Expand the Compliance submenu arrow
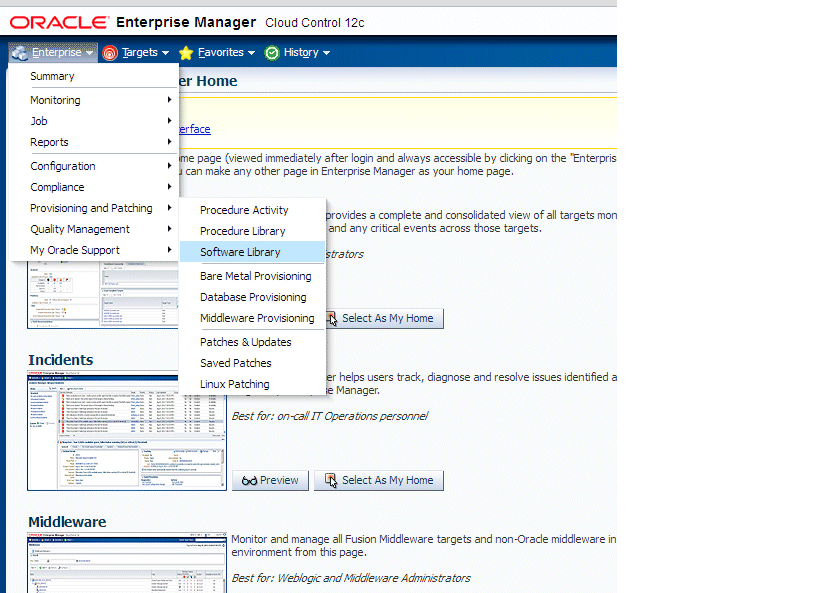Screen dimensions: 840x593 coord(169,186)
